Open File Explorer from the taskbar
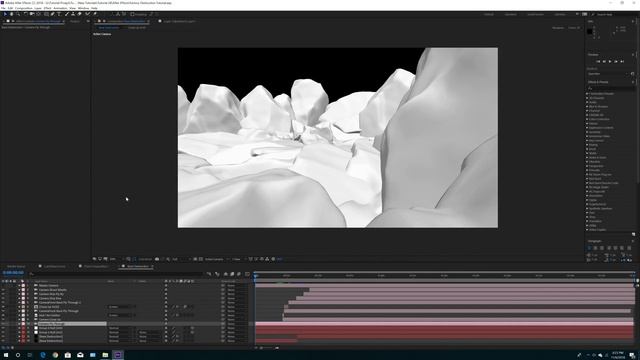Image resolution: width=640 pixels, height=360 pixels. (x=105, y=355)
